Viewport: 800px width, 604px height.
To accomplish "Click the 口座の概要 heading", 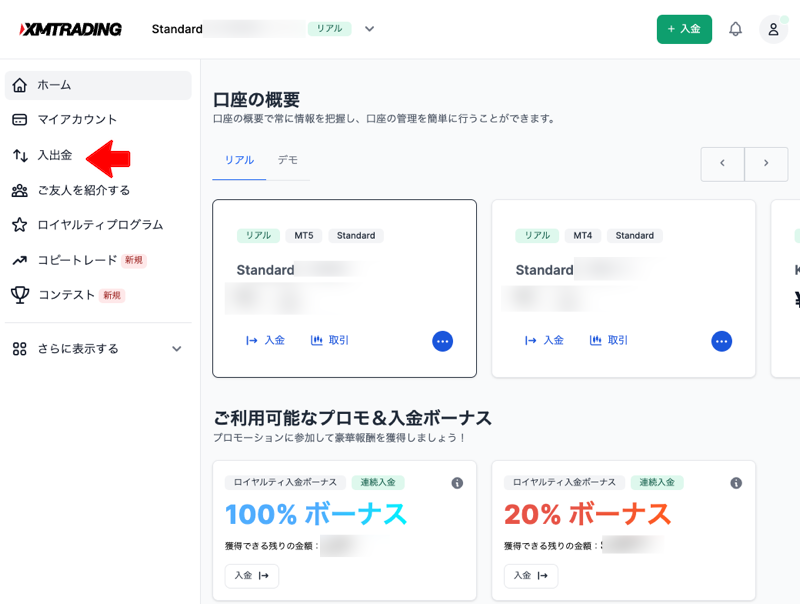I will (x=256, y=99).
